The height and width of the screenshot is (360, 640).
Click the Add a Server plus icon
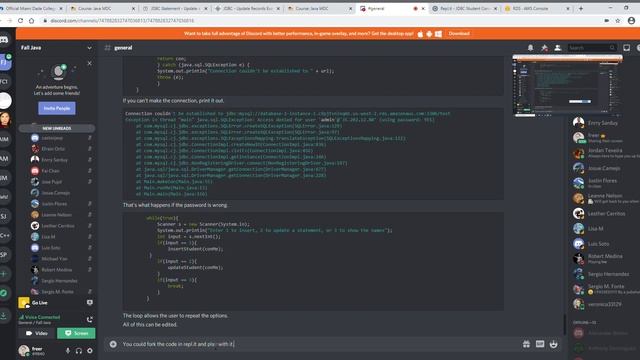pyautogui.click(x=4, y=274)
